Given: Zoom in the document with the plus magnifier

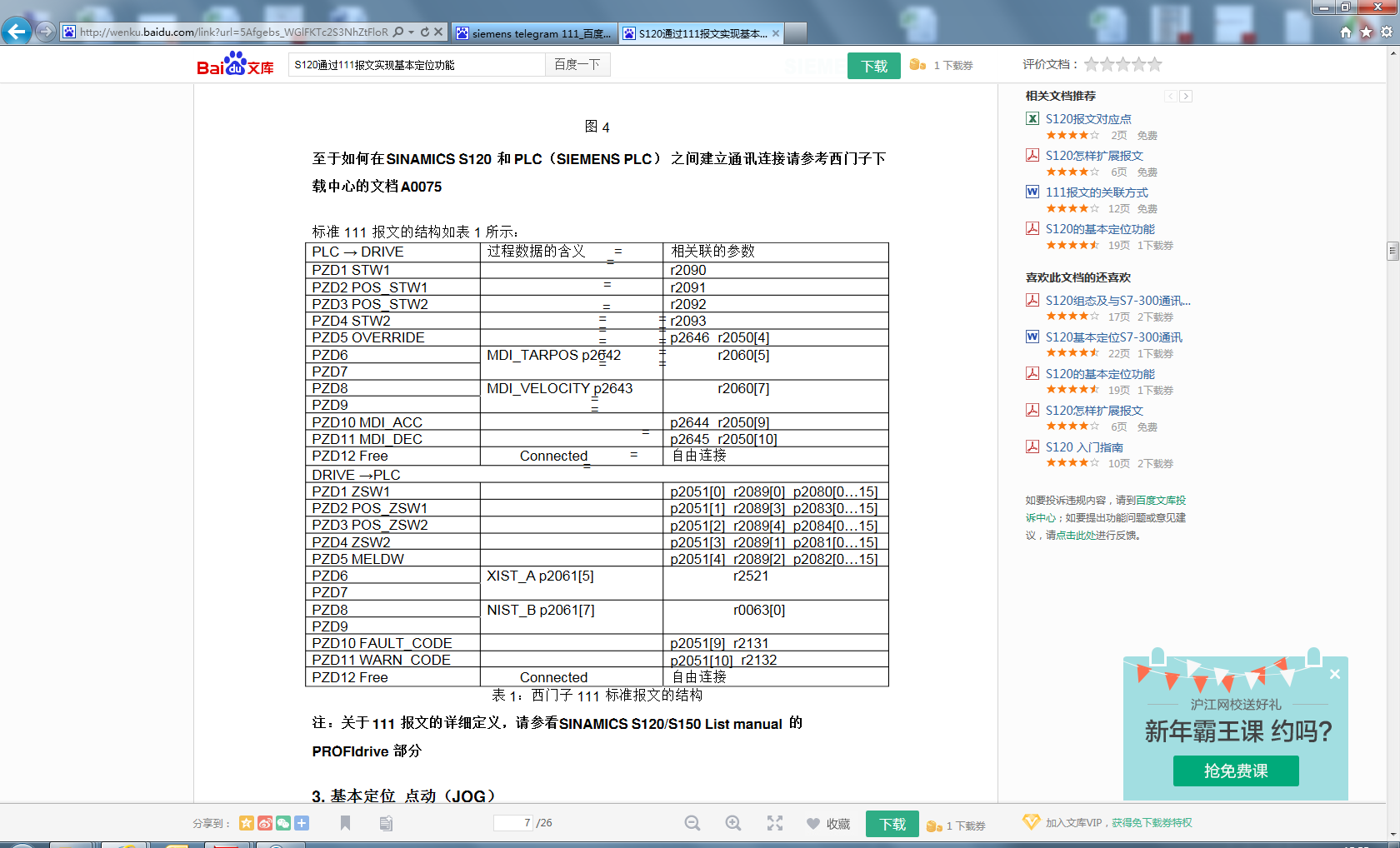Looking at the screenshot, I should click(733, 823).
